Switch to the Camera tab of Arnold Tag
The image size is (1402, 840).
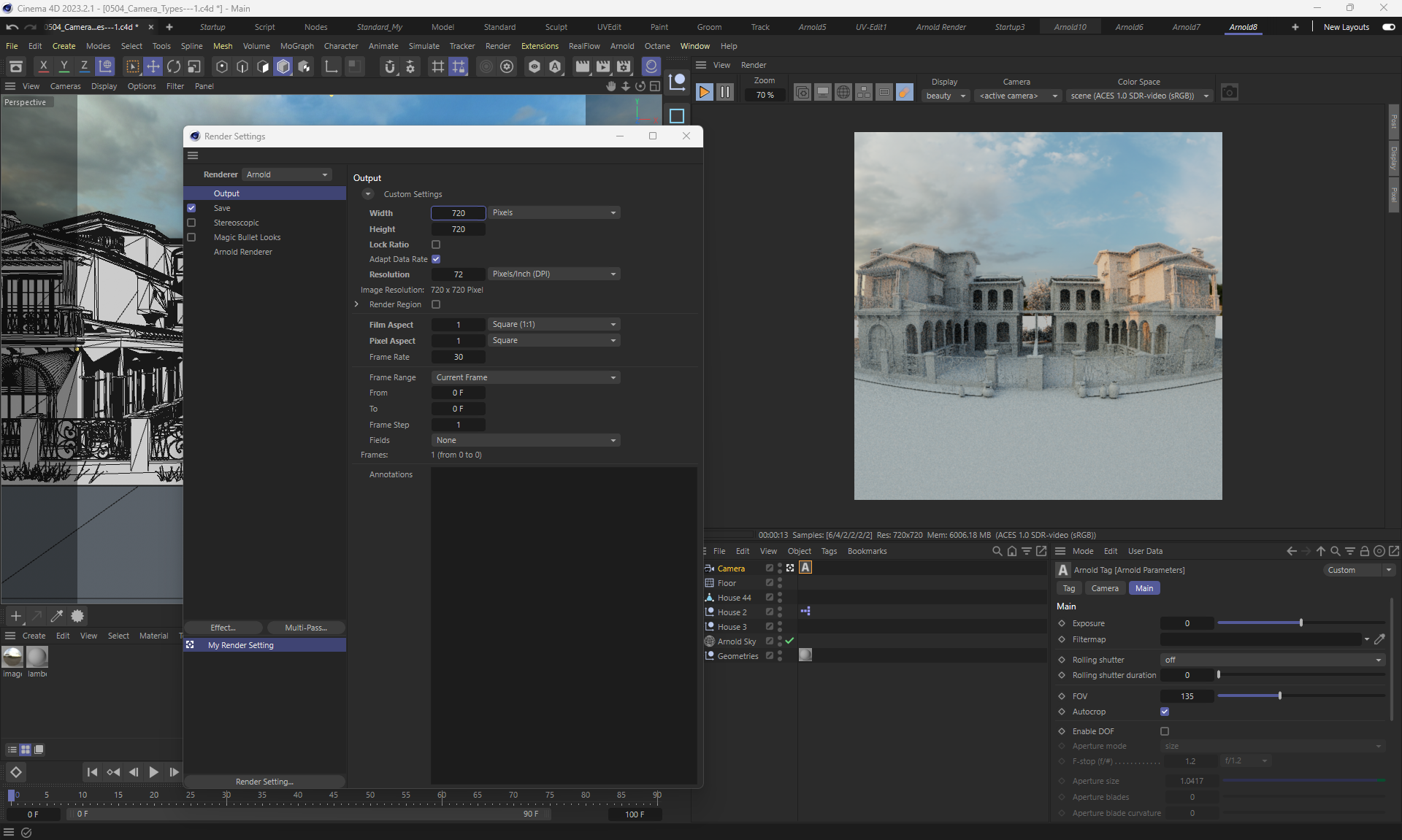click(1104, 588)
